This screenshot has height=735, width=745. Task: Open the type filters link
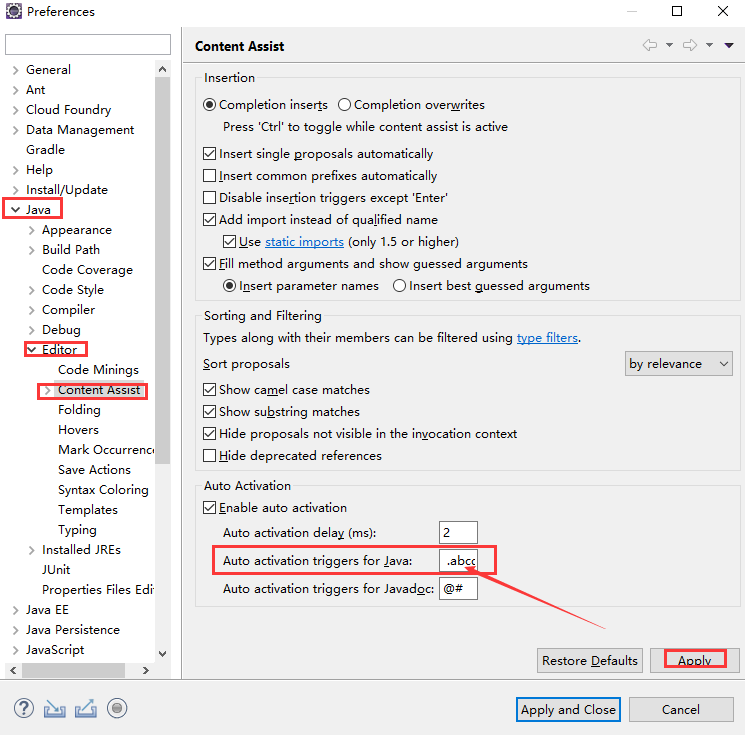[547, 338]
